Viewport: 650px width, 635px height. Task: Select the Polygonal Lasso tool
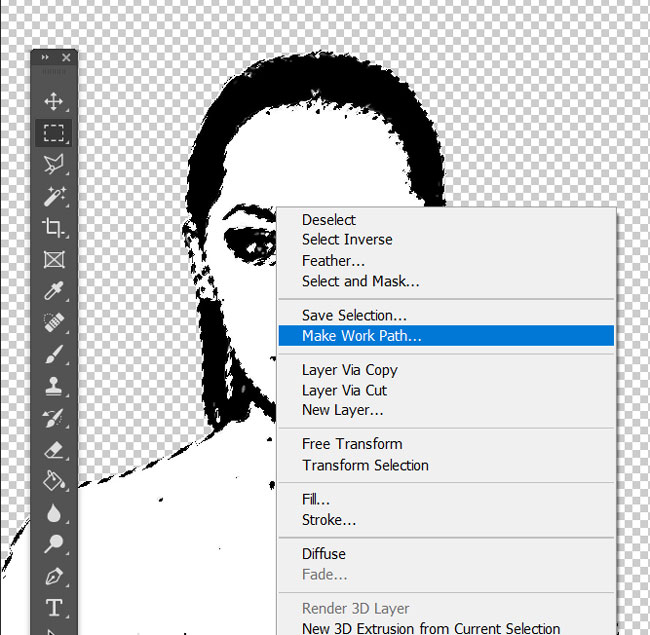(x=53, y=164)
